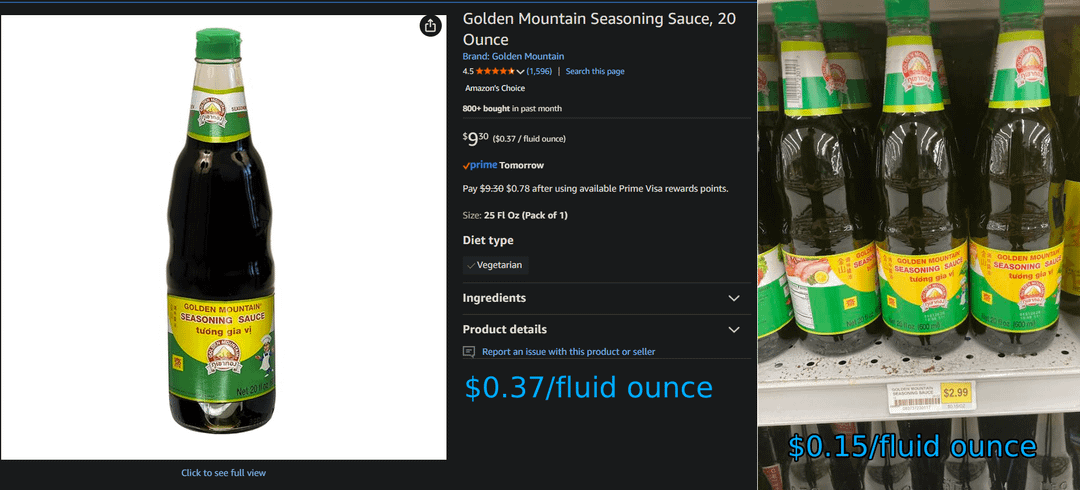
Task: View the 1,596 customer reviews
Action: tap(539, 72)
